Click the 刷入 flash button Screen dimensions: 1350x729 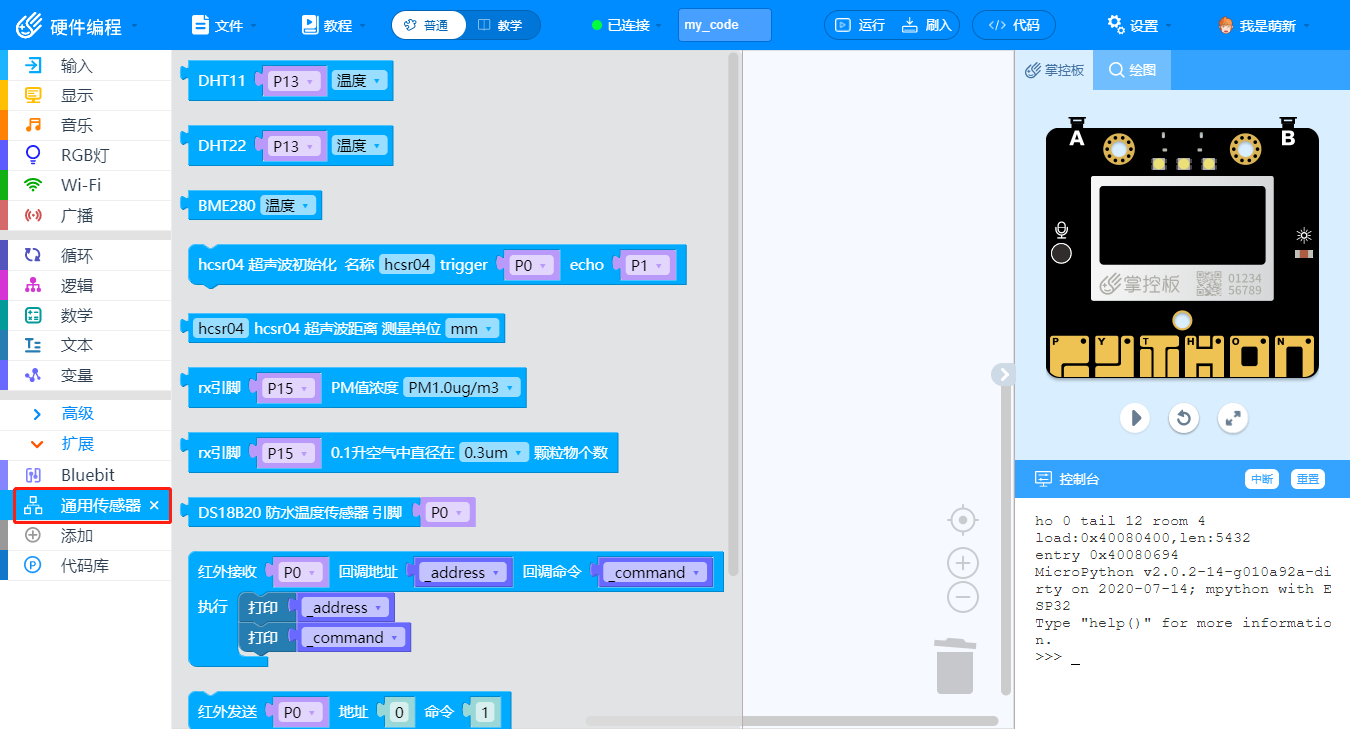click(926, 25)
